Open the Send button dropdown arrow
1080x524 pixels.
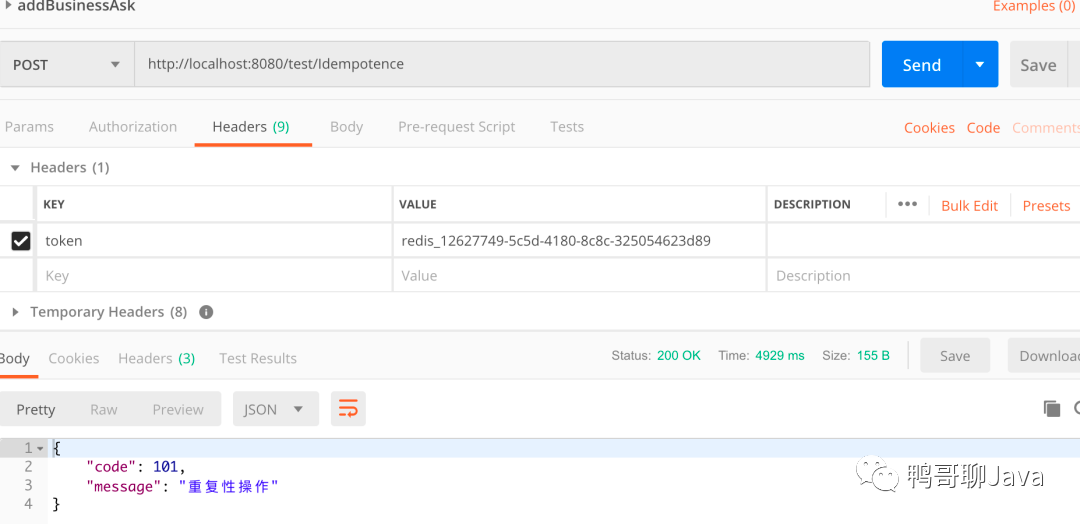click(x=979, y=65)
